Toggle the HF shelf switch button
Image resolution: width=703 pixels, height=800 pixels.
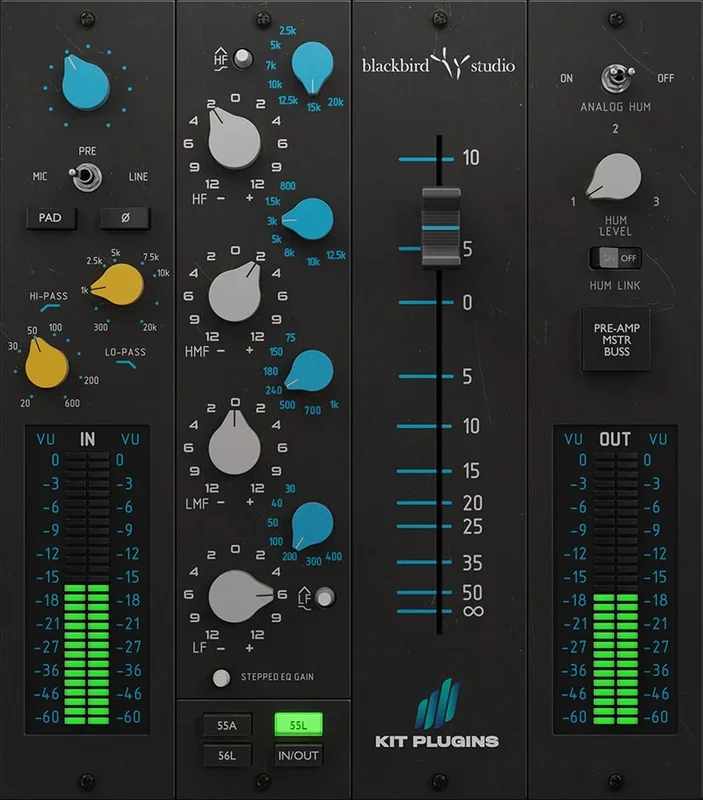(242, 58)
